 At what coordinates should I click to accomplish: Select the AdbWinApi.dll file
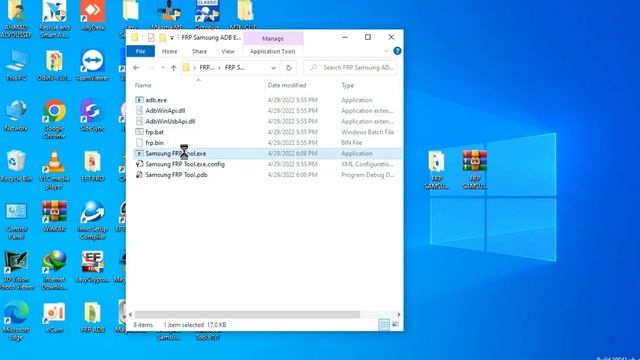point(165,111)
